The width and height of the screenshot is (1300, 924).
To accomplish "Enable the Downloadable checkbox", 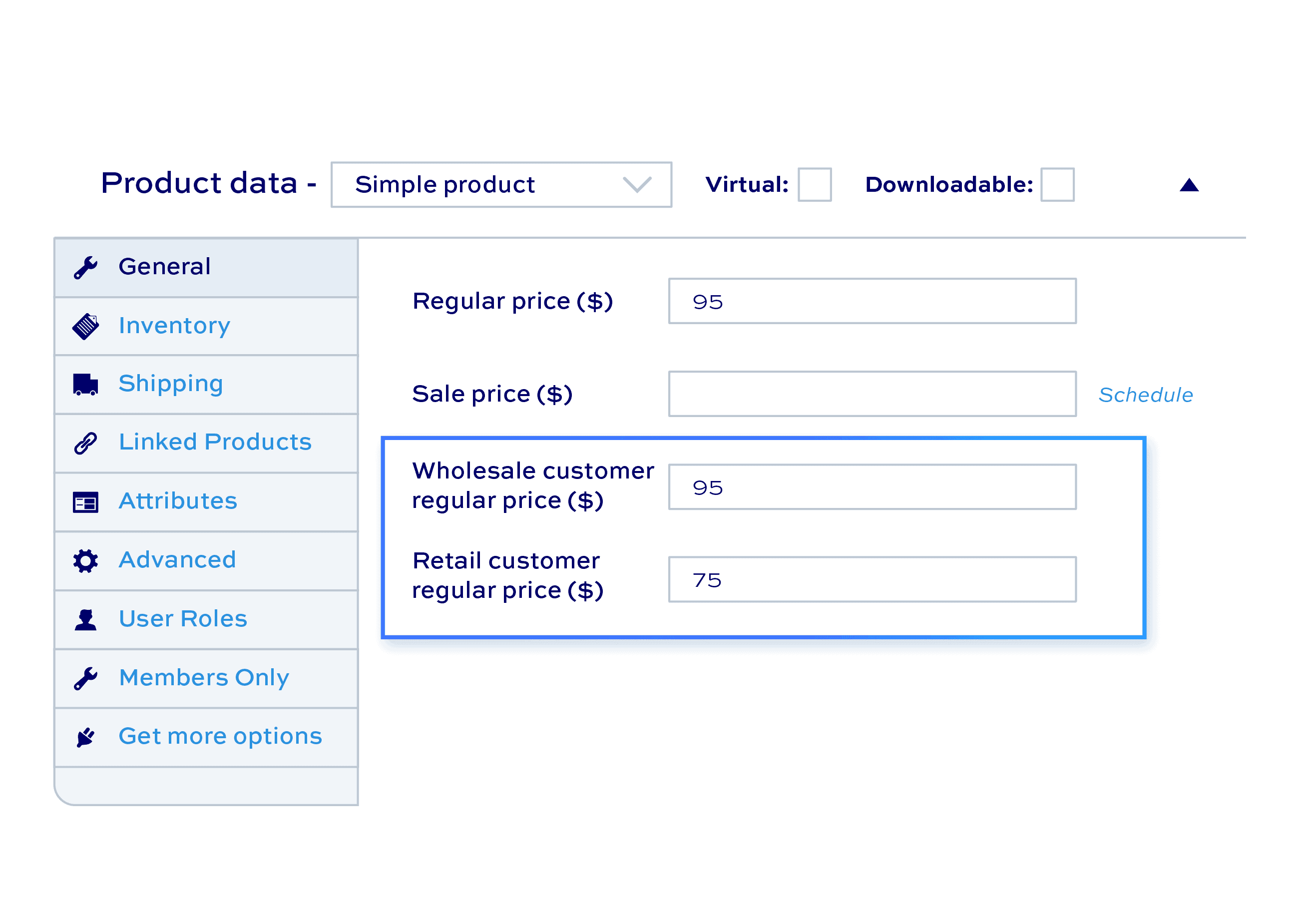I will point(1057,184).
